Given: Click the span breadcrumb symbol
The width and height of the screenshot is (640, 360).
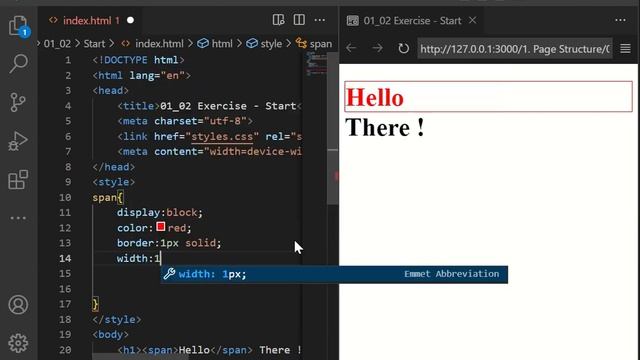Looking at the screenshot, I should (x=314, y=44).
